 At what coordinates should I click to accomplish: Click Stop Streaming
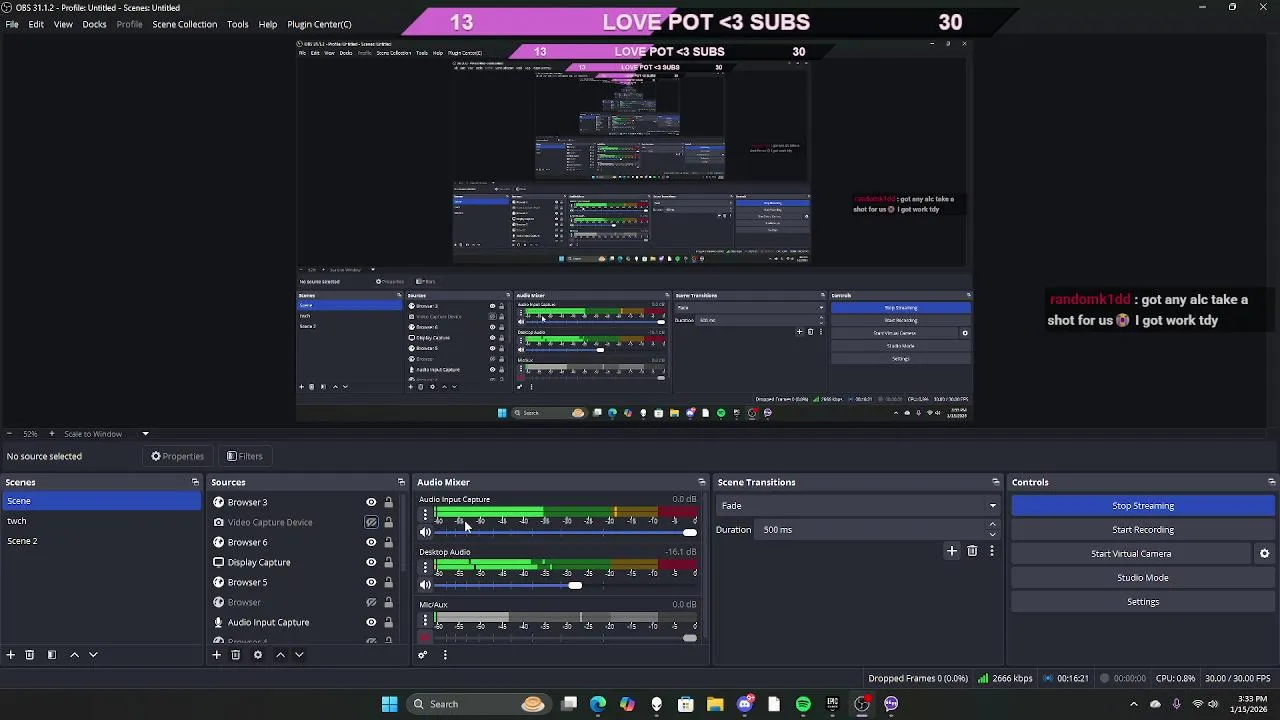[1143, 506]
